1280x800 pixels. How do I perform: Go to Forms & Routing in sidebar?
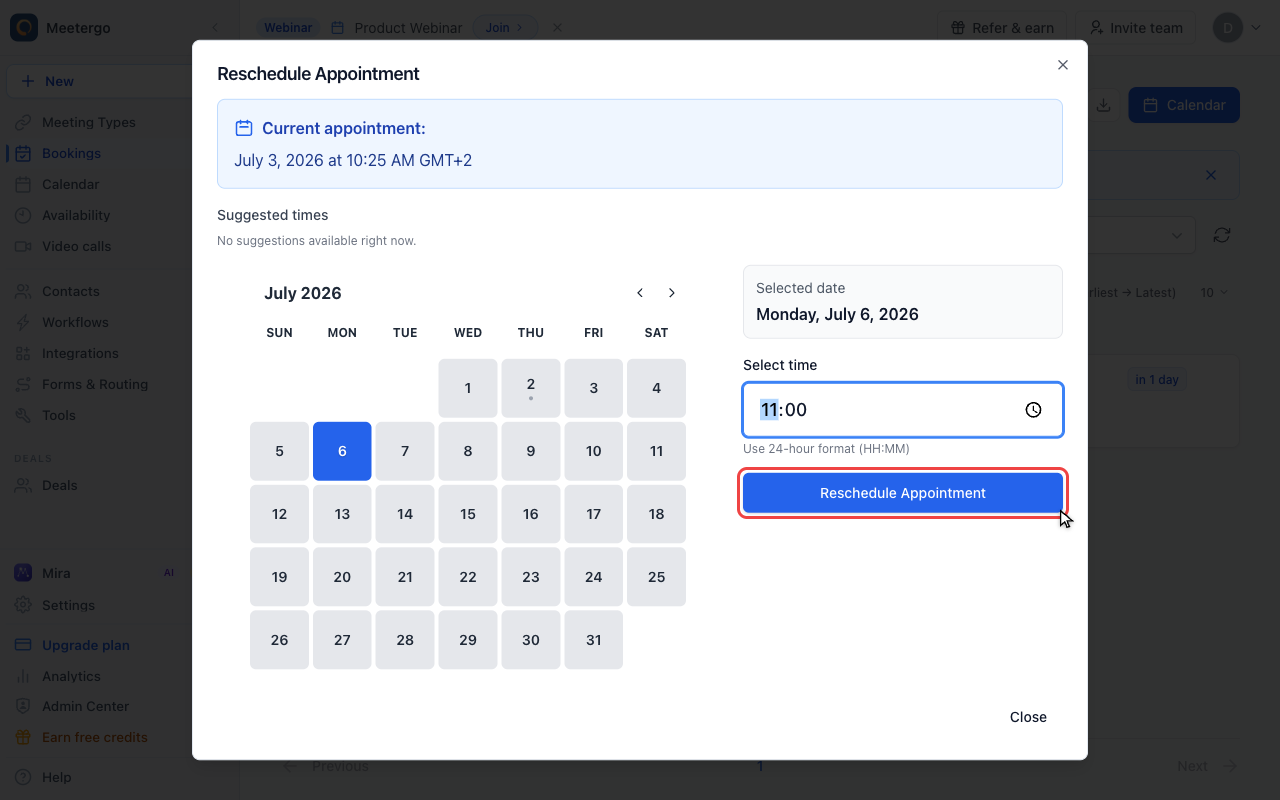coord(94,384)
